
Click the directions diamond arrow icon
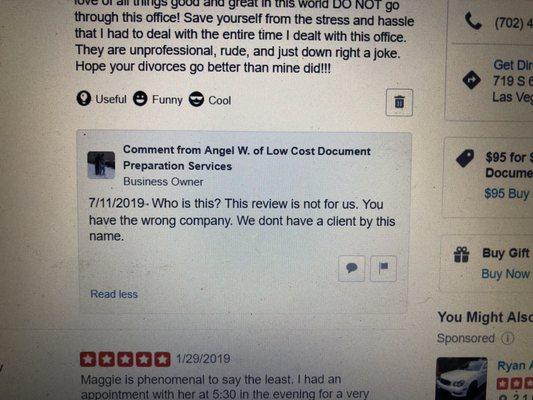[471, 80]
